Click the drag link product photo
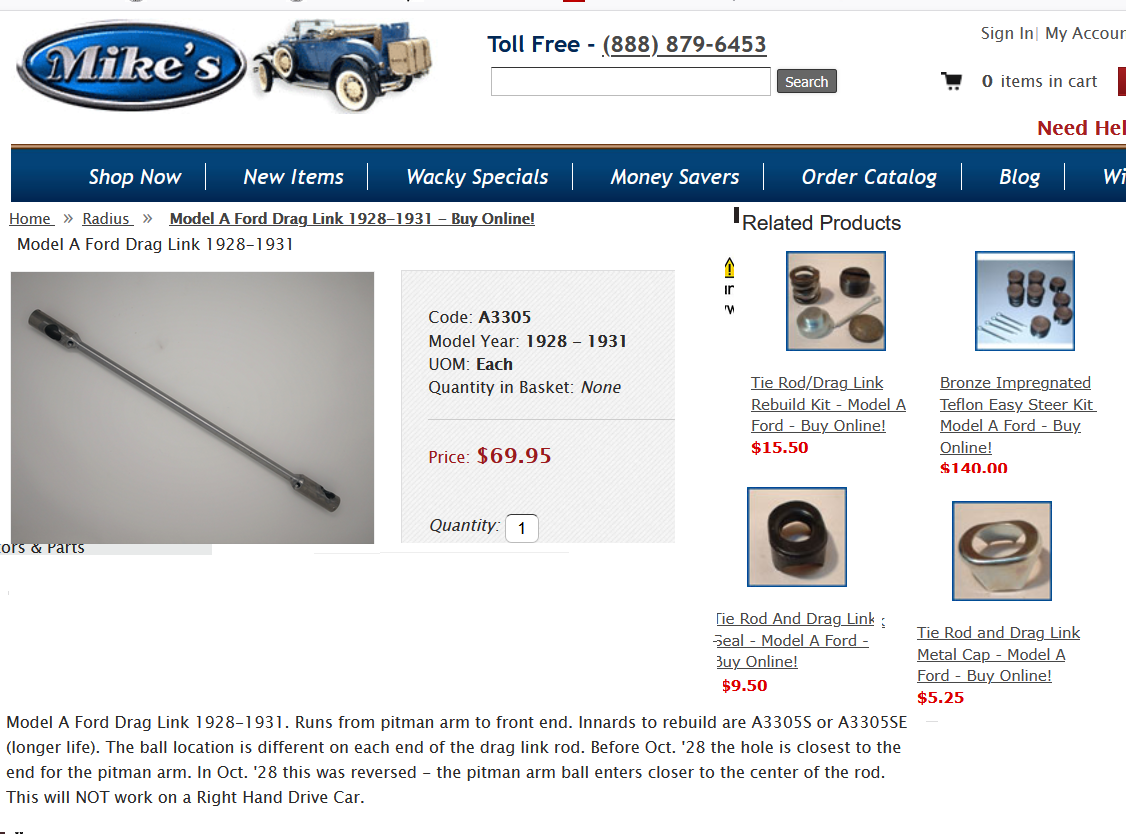 pos(192,408)
